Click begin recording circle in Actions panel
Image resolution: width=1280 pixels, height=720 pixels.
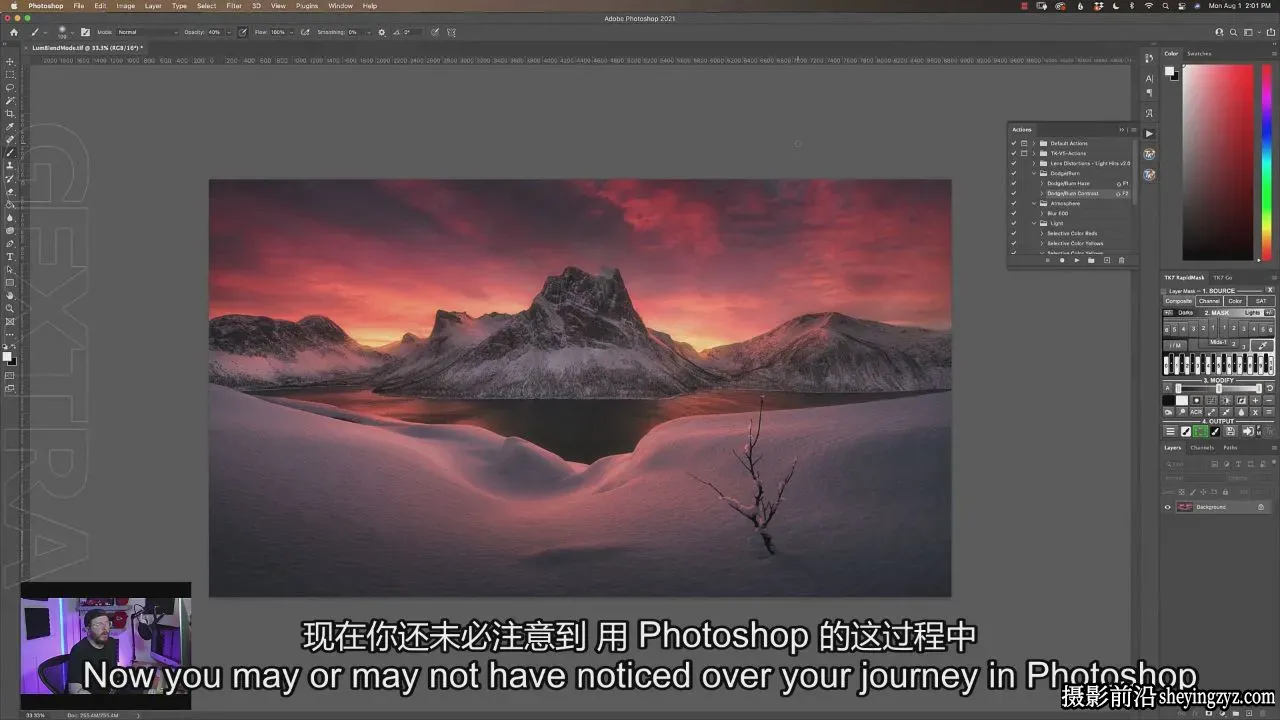(x=1062, y=260)
